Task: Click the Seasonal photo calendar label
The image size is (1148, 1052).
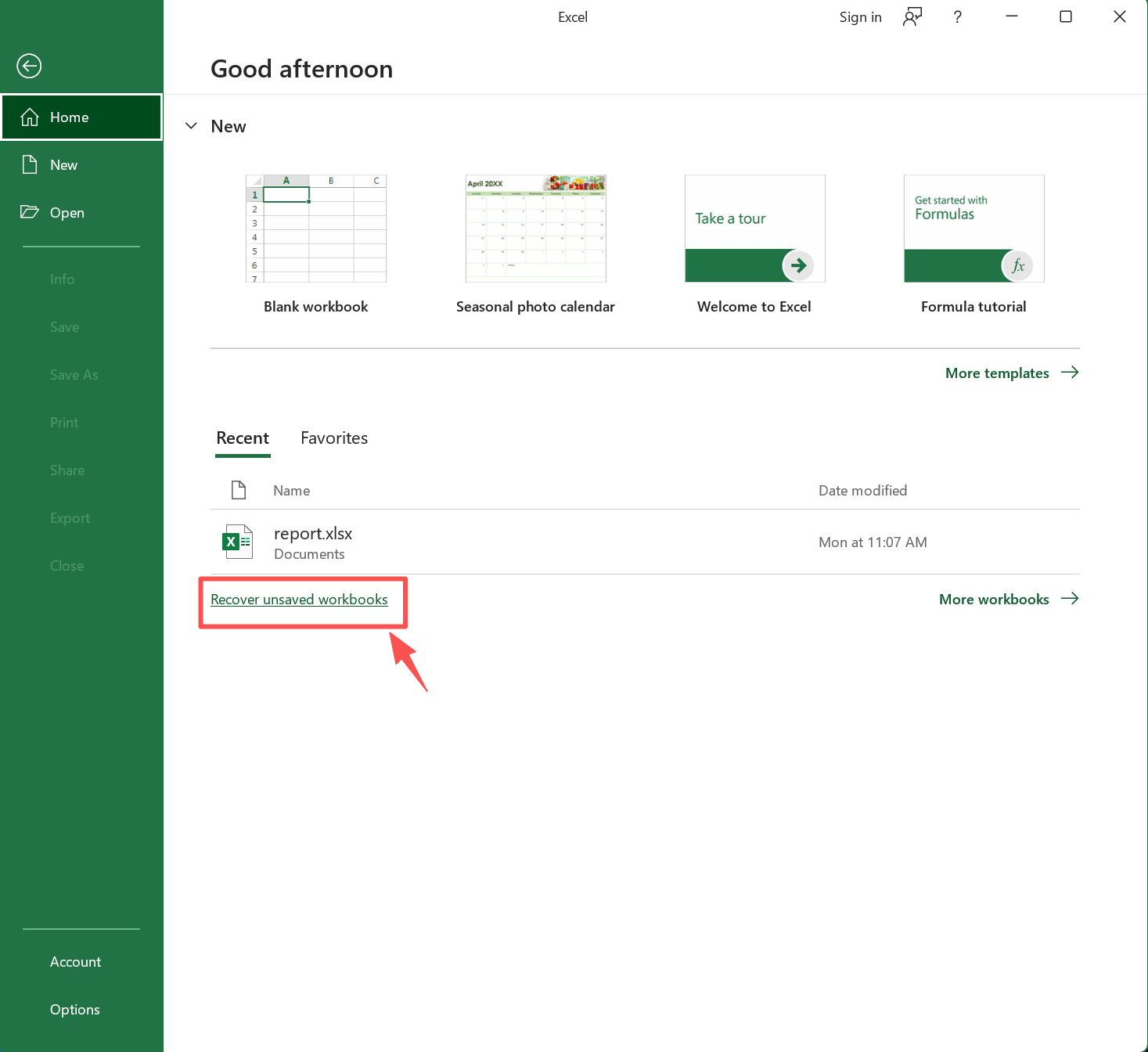Action: coord(535,307)
